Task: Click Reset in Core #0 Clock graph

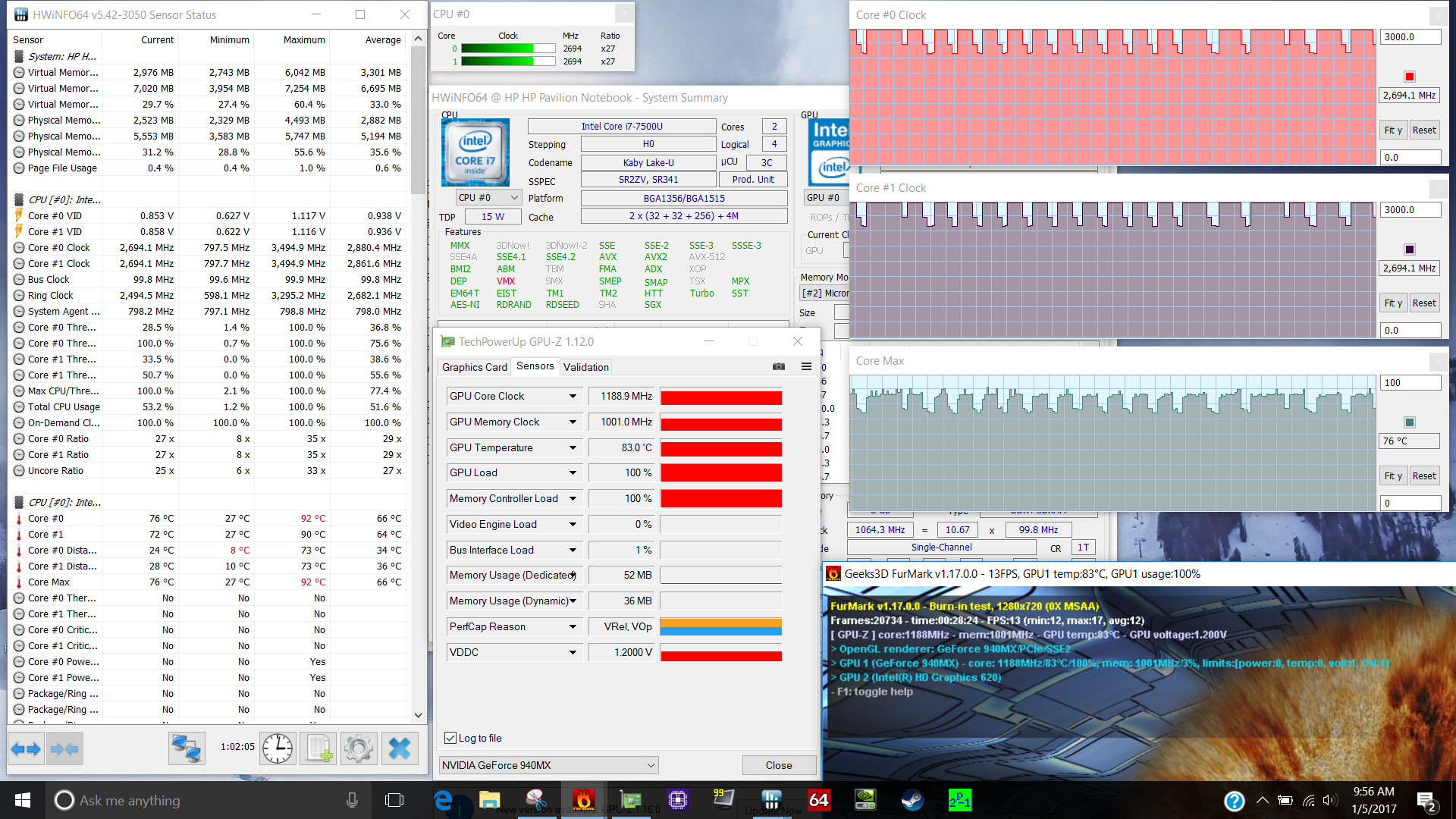Action: [x=1424, y=130]
